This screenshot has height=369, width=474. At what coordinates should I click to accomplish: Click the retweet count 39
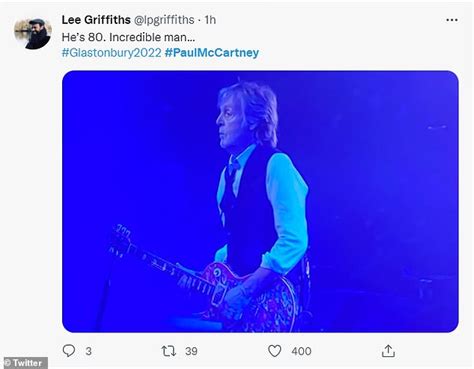point(191,351)
